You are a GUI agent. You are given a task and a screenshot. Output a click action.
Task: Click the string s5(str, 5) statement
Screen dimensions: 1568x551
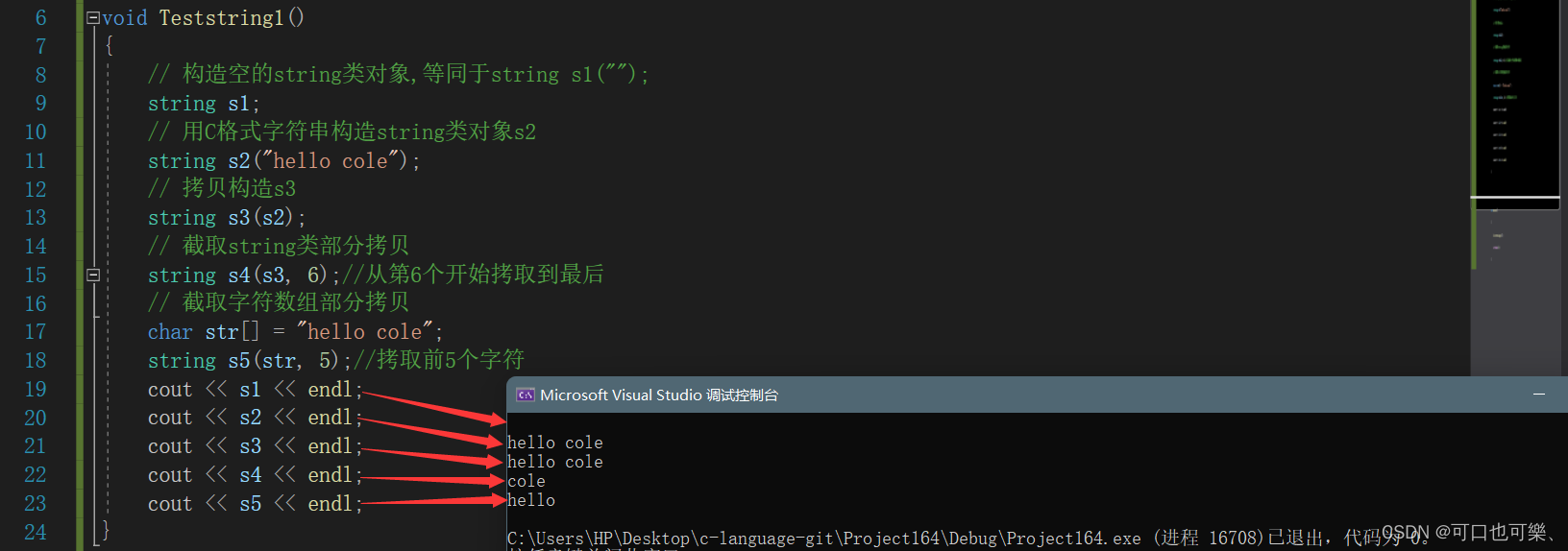(250, 360)
